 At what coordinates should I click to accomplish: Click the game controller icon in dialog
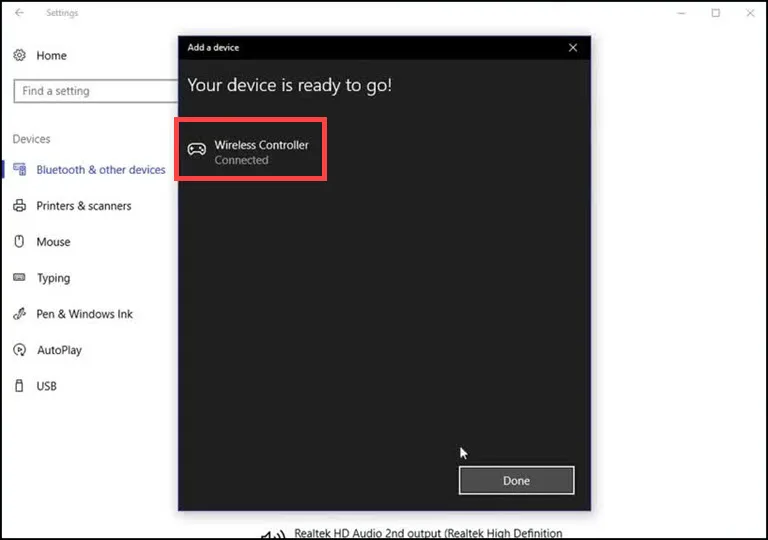point(197,150)
